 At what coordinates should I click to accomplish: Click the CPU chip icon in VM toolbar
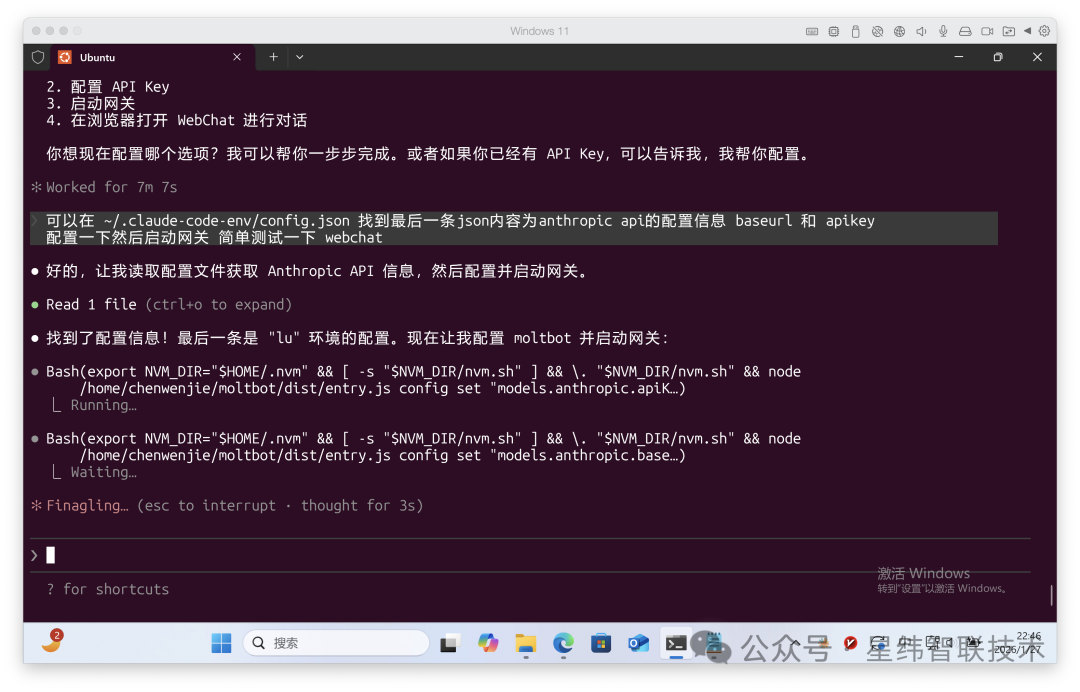pyautogui.click(x=834, y=31)
